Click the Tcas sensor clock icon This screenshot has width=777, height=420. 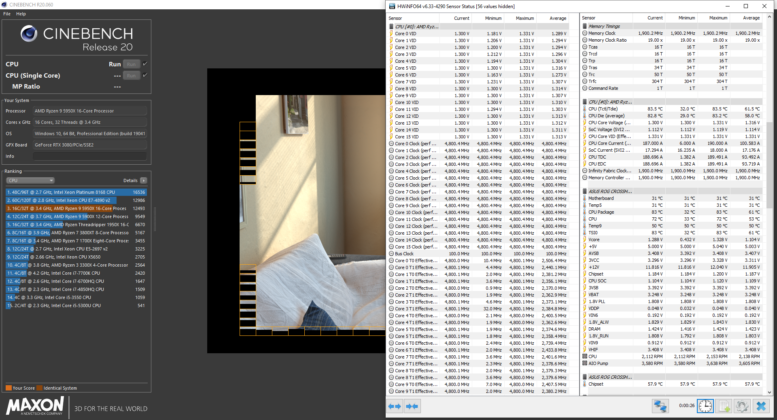coord(585,47)
